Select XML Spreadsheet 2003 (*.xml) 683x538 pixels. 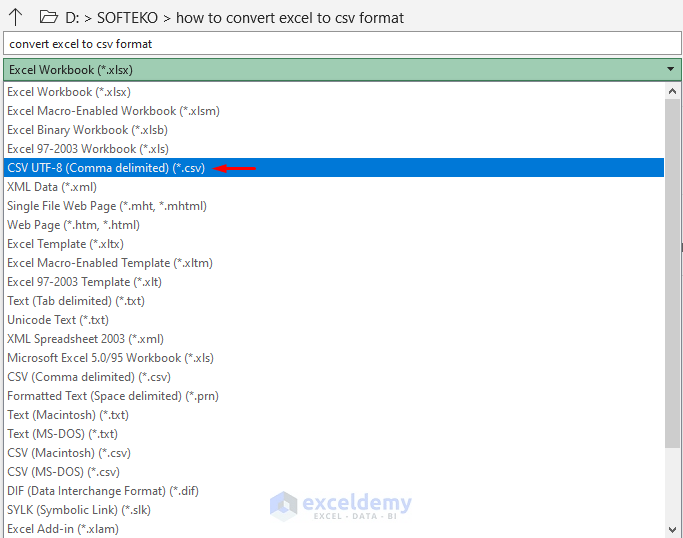[334, 339]
